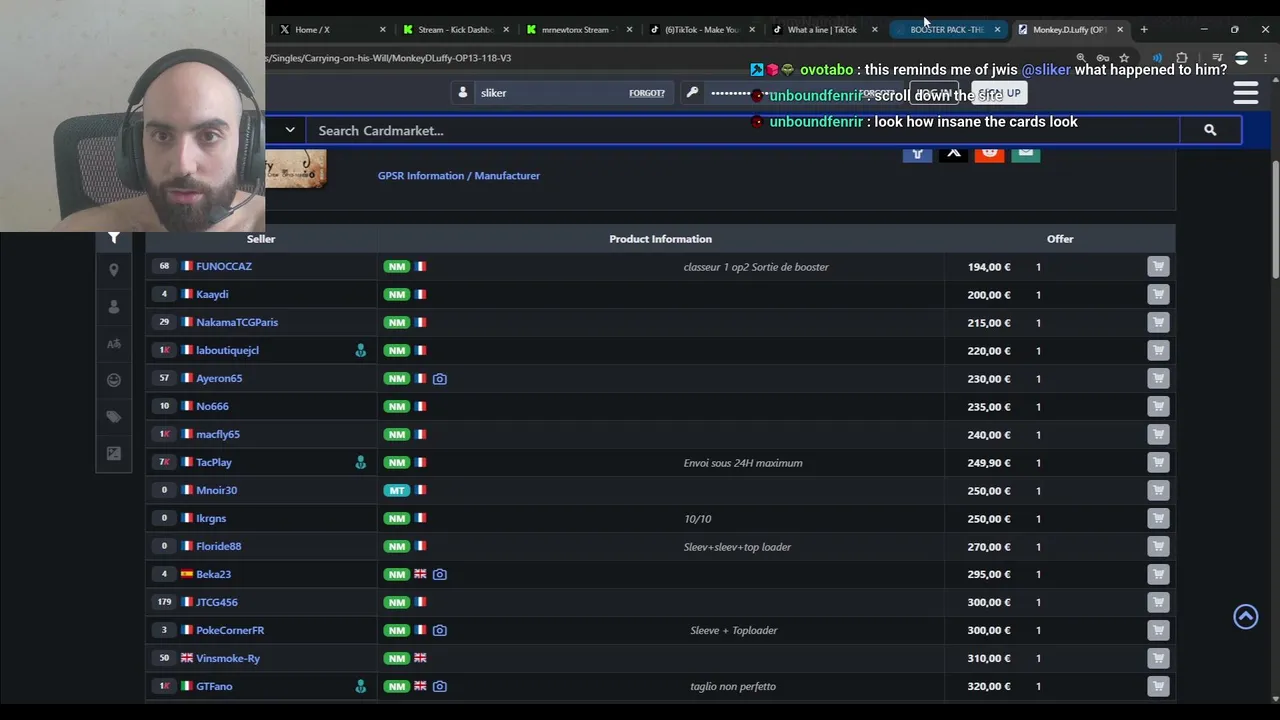Viewport: 1280px width, 720px height.
Task: Click the professional seller badge beside laboutiquejcl
Action: click(360, 350)
